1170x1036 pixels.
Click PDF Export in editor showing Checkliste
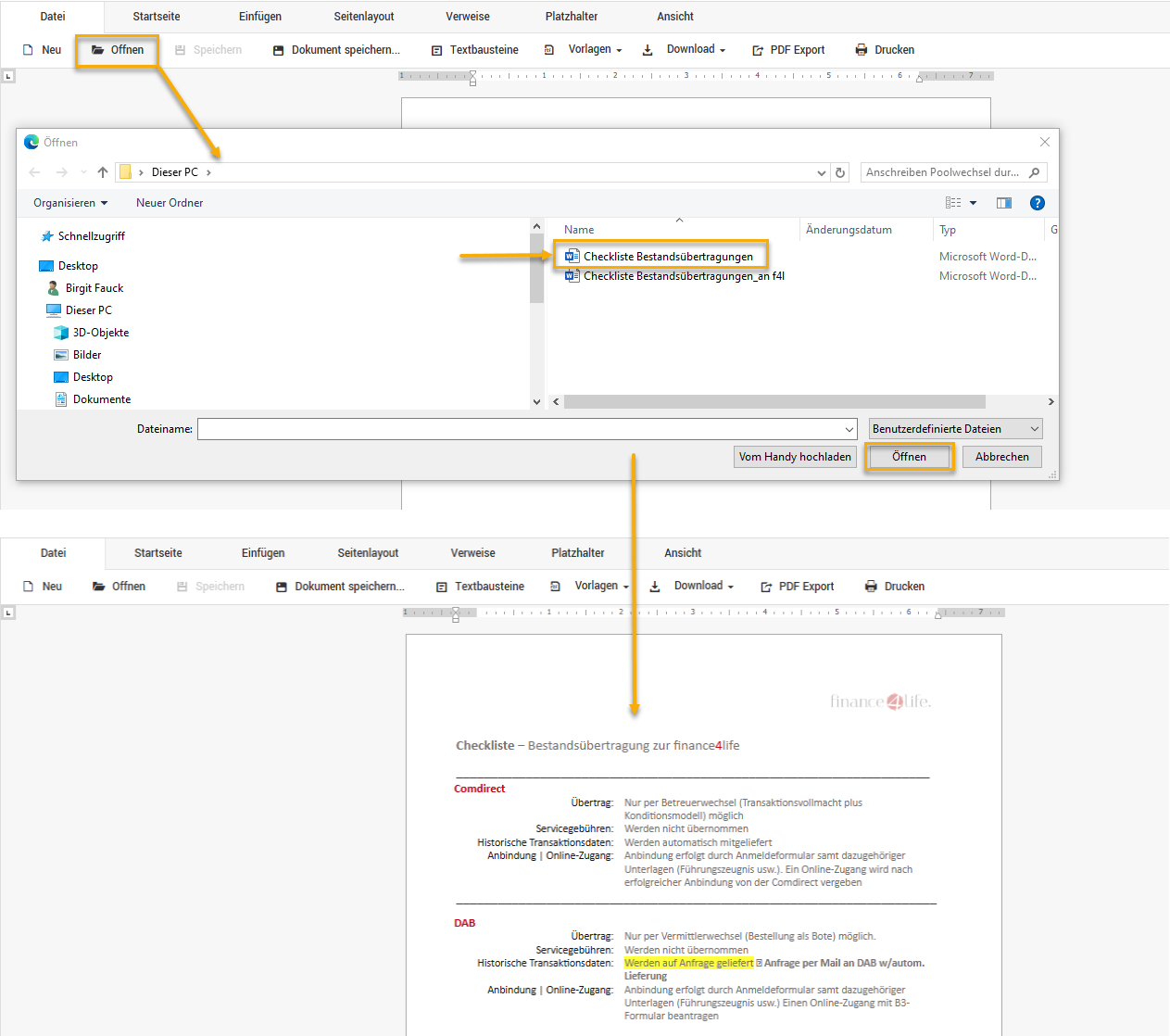point(797,587)
